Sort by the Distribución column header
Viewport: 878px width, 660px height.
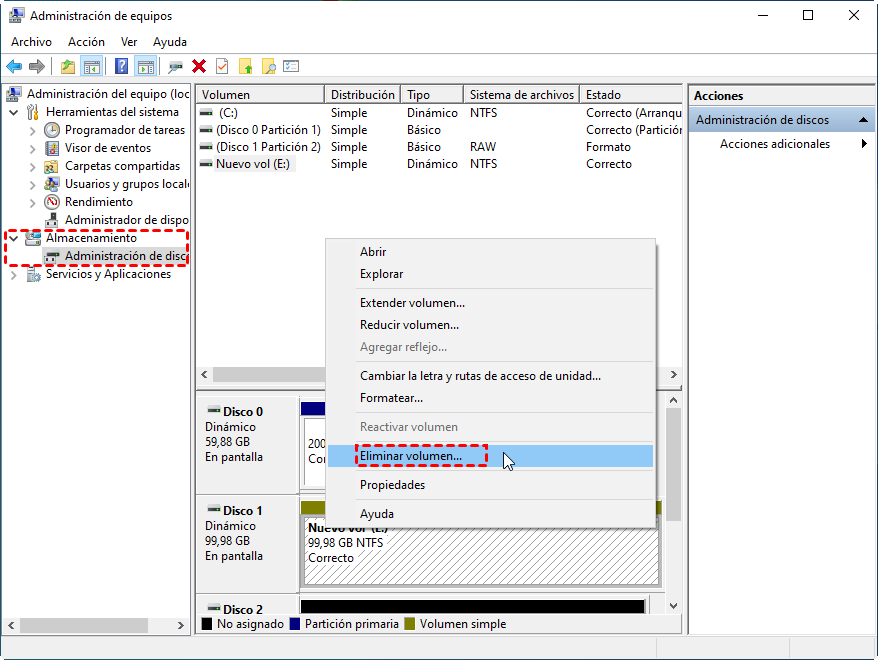[x=363, y=95]
